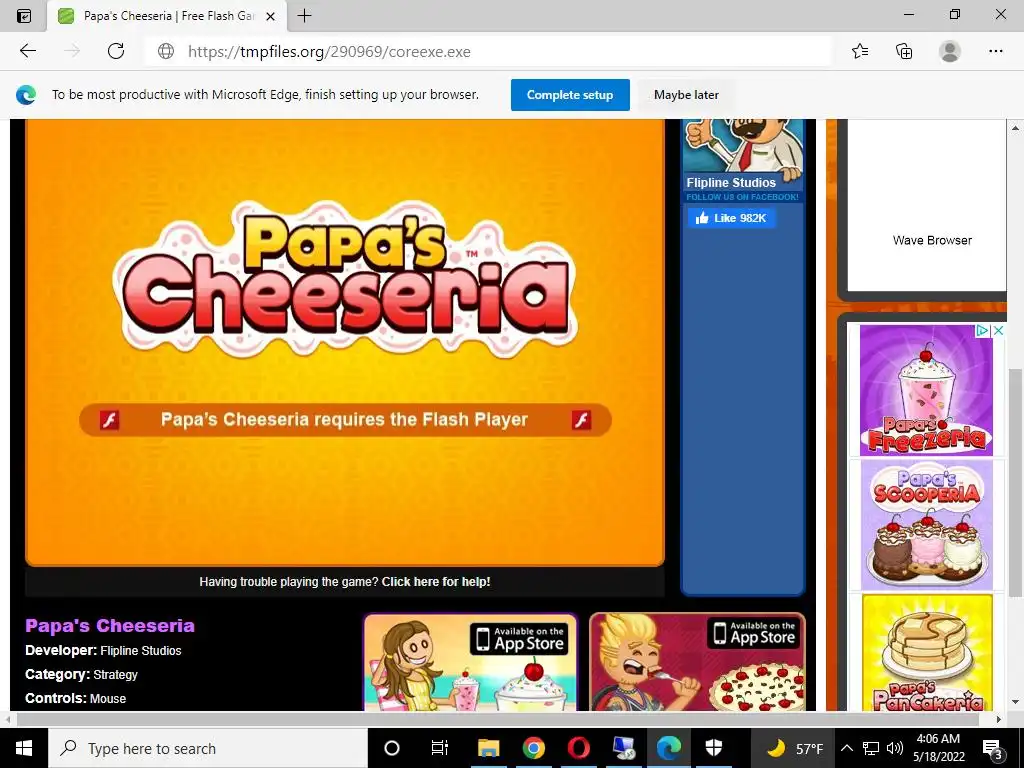1024x768 pixels.
Task: Open the Windows Start menu
Action: (24, 748)
